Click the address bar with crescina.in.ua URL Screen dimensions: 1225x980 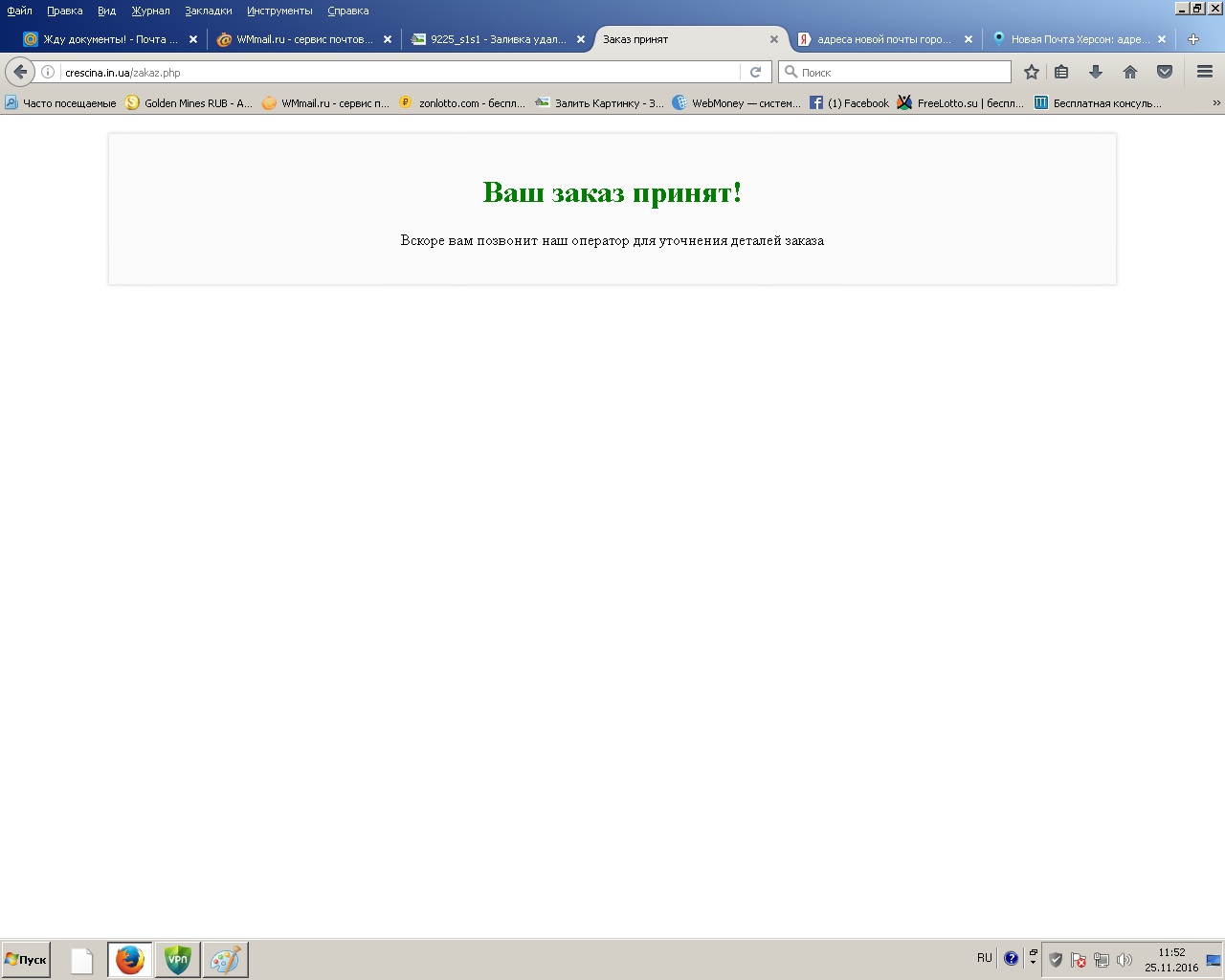pos(402,72)
